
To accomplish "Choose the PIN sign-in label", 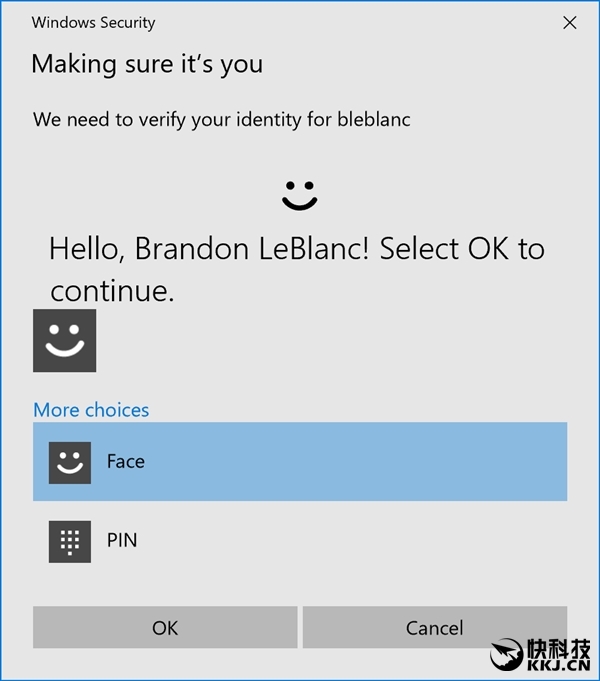I will (x=122, y=541).
